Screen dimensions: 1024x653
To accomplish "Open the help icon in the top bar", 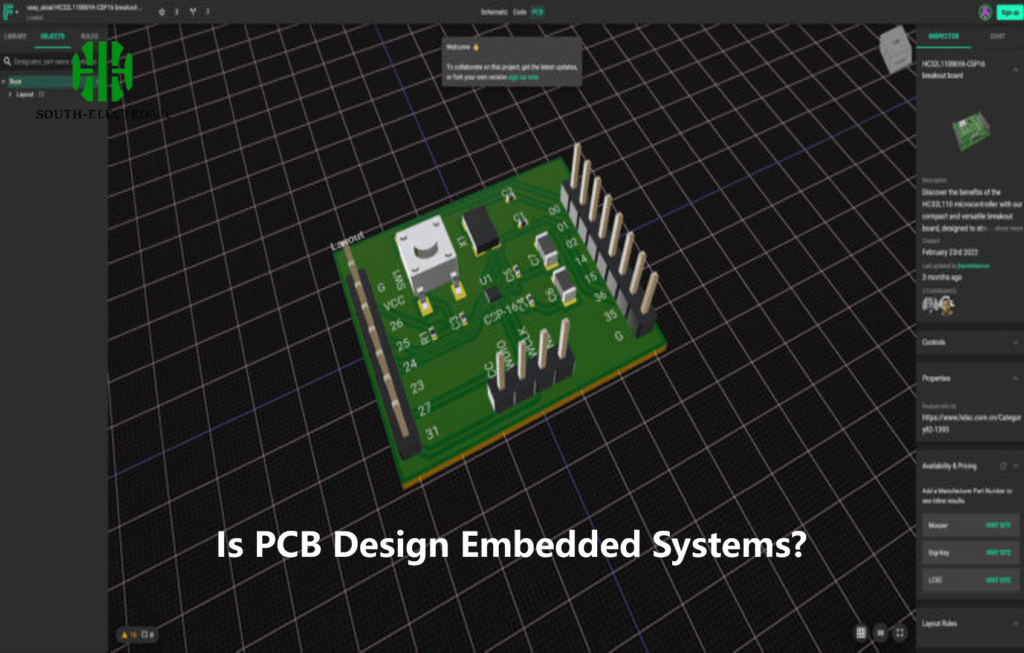I will point(208,12).
